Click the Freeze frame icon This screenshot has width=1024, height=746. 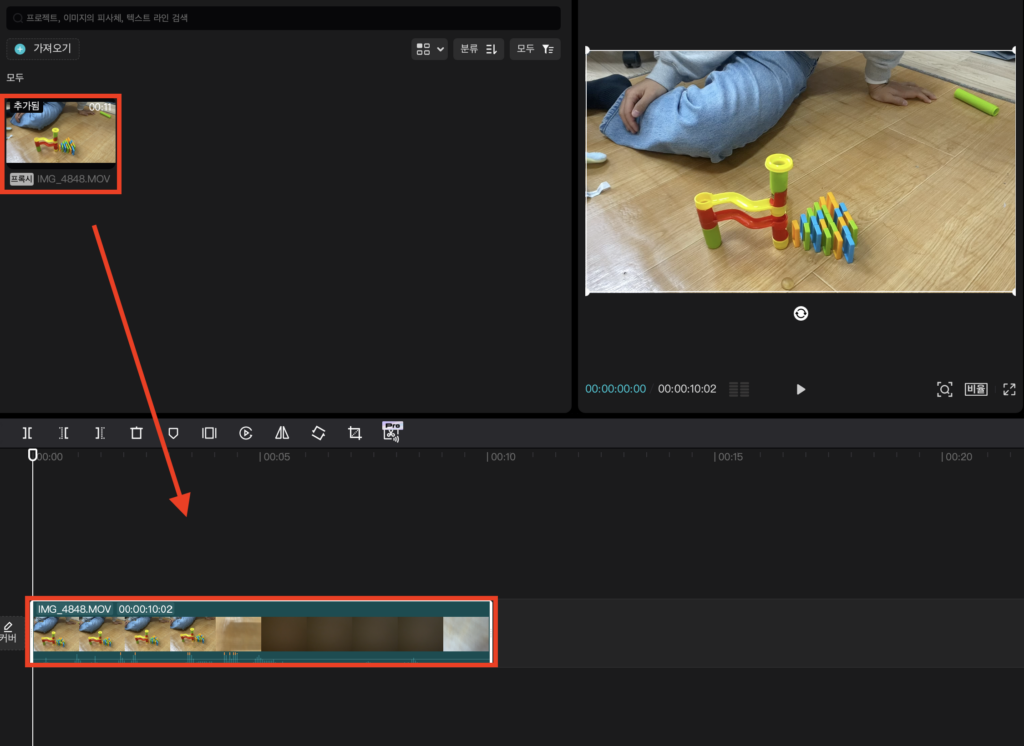click(209, 433)
